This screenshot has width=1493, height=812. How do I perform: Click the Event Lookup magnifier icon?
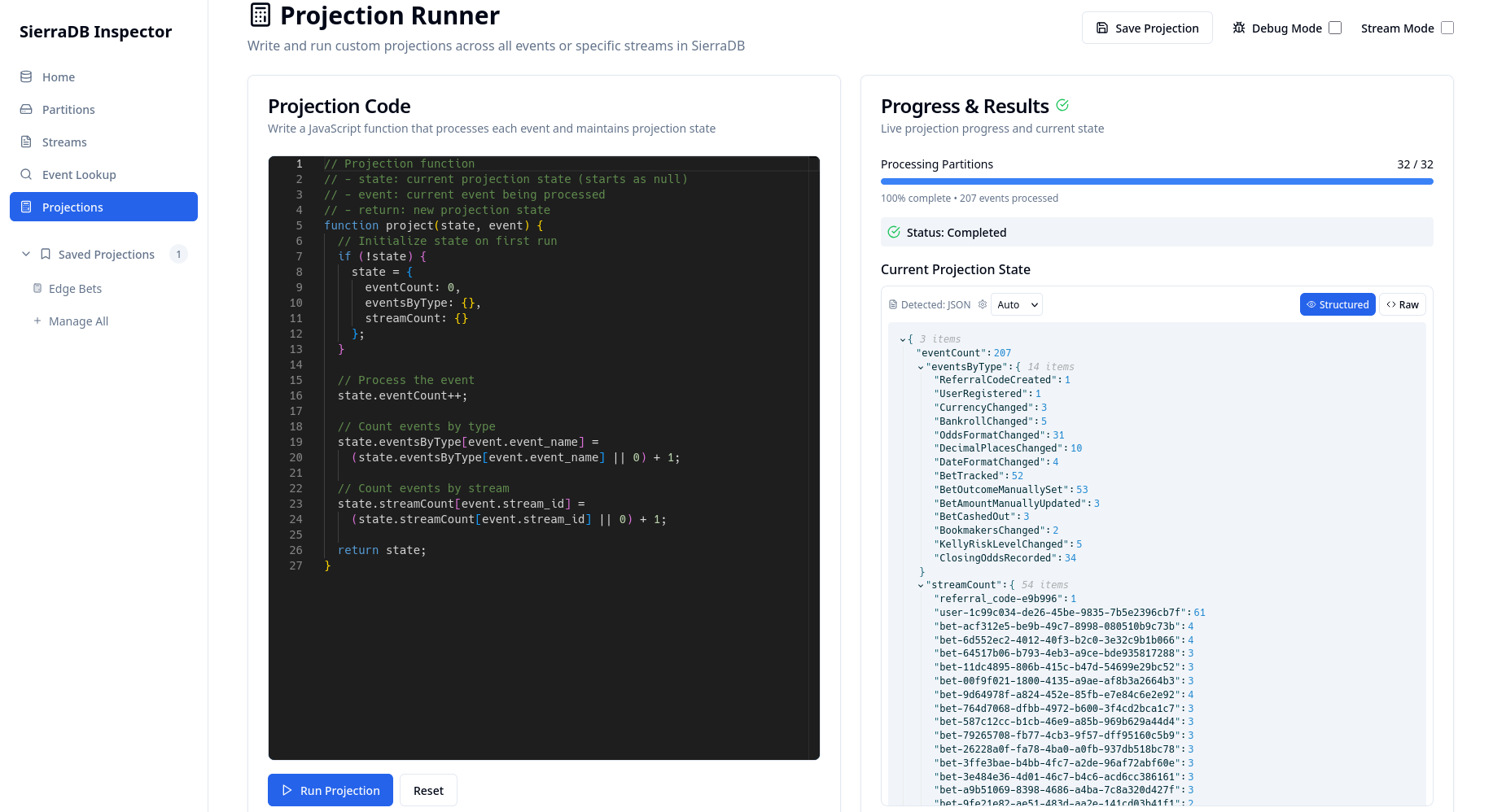26,174
